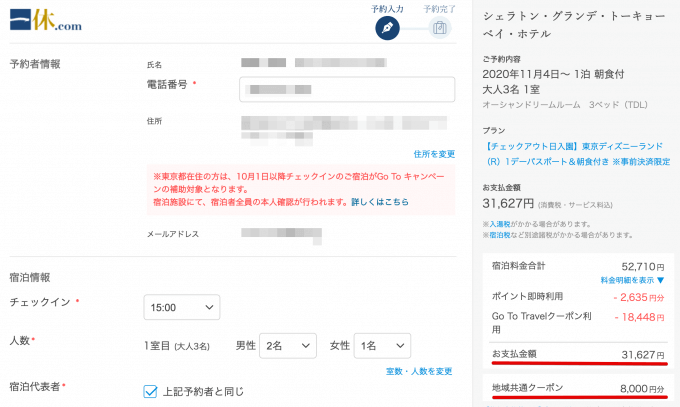Select the hotel name シェラトン・グランデ・トーキョーベイ・ホテル
680x407 pixels.
[x=574, y=25]
